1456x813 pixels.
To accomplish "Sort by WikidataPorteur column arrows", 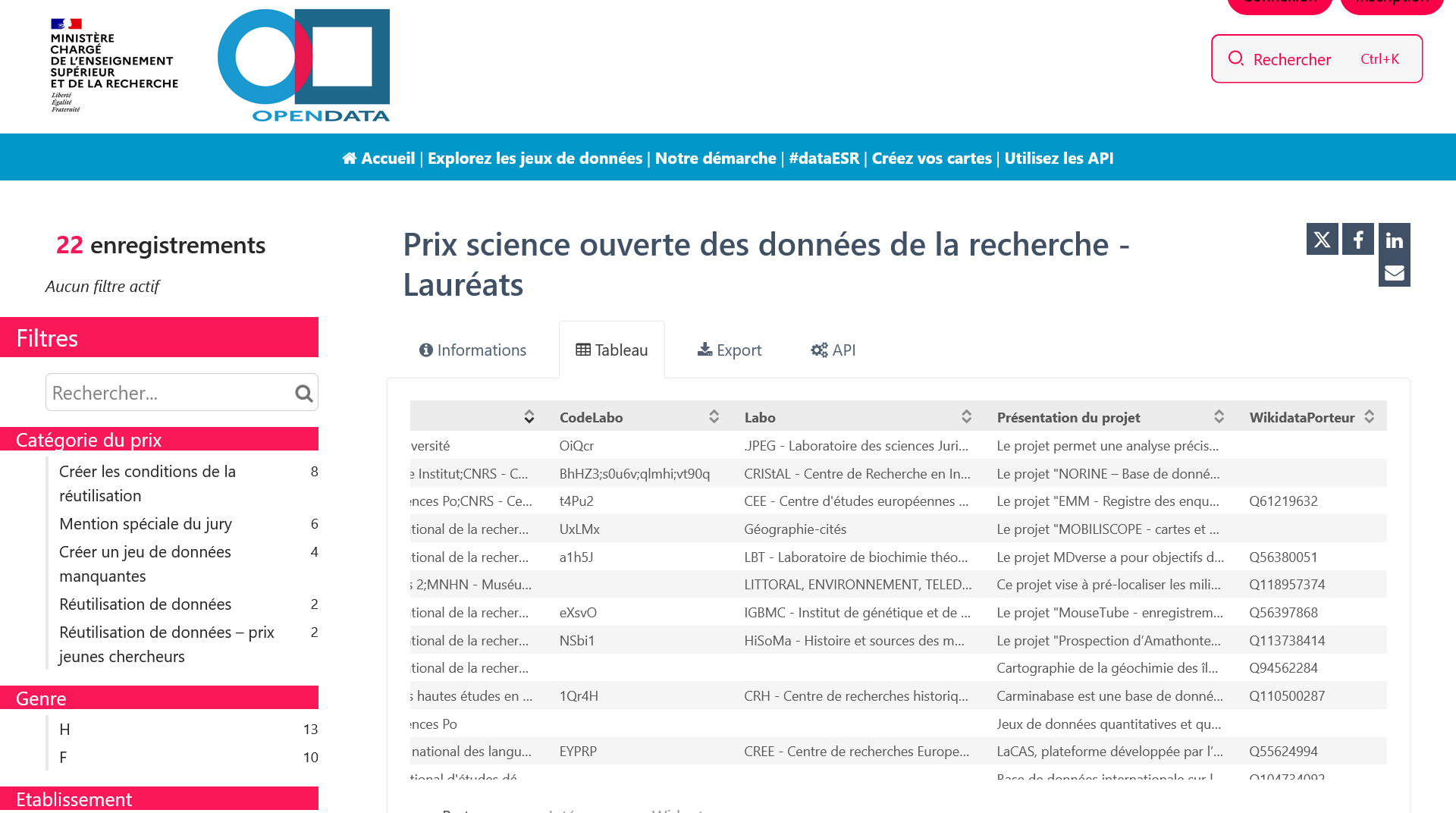I will [x=1369, y=416].
